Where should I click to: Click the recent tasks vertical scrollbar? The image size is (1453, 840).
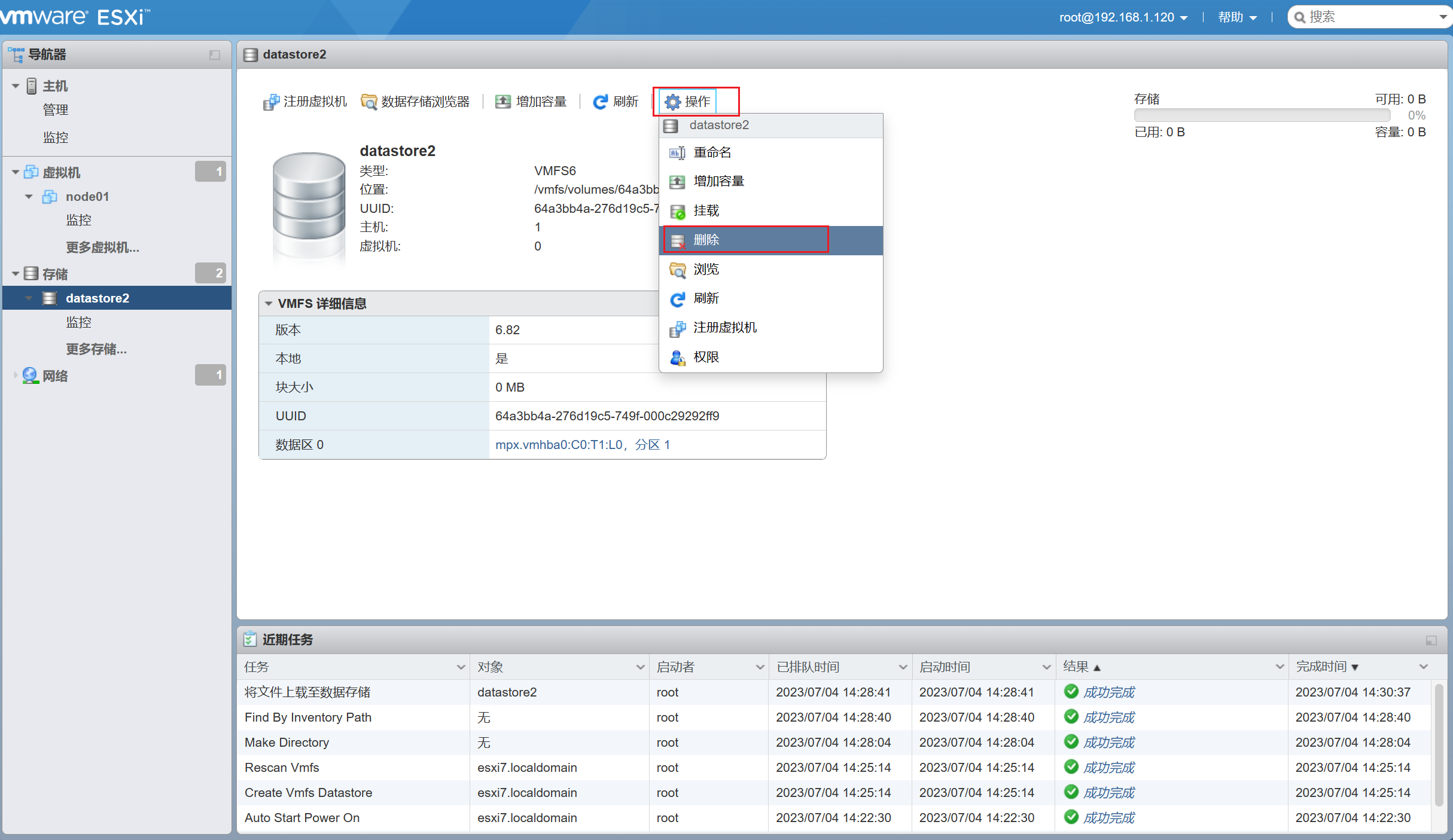click(x=1440, y=745)
